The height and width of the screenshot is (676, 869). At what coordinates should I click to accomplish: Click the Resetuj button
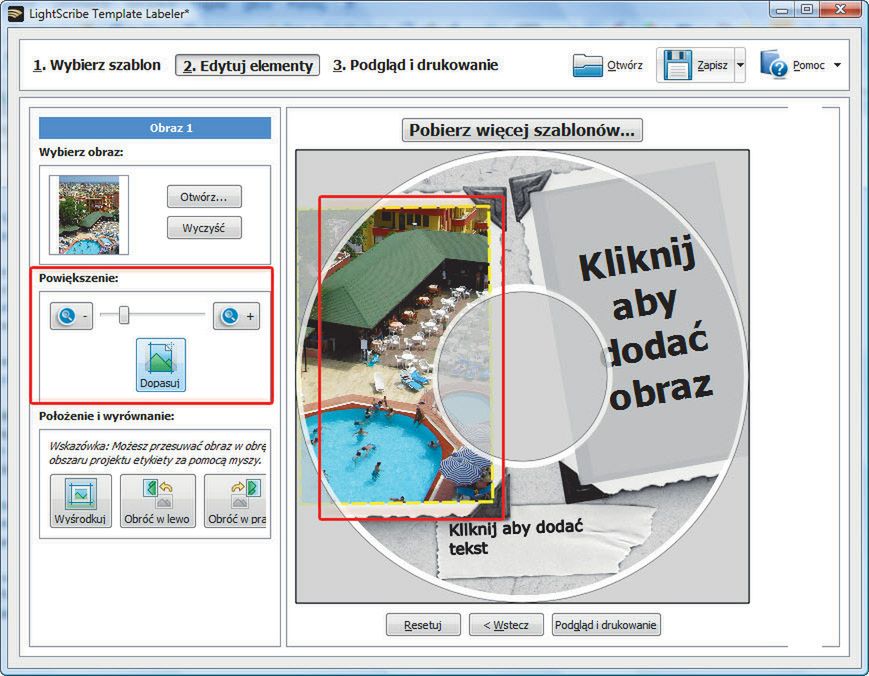[x=423, y=624]
